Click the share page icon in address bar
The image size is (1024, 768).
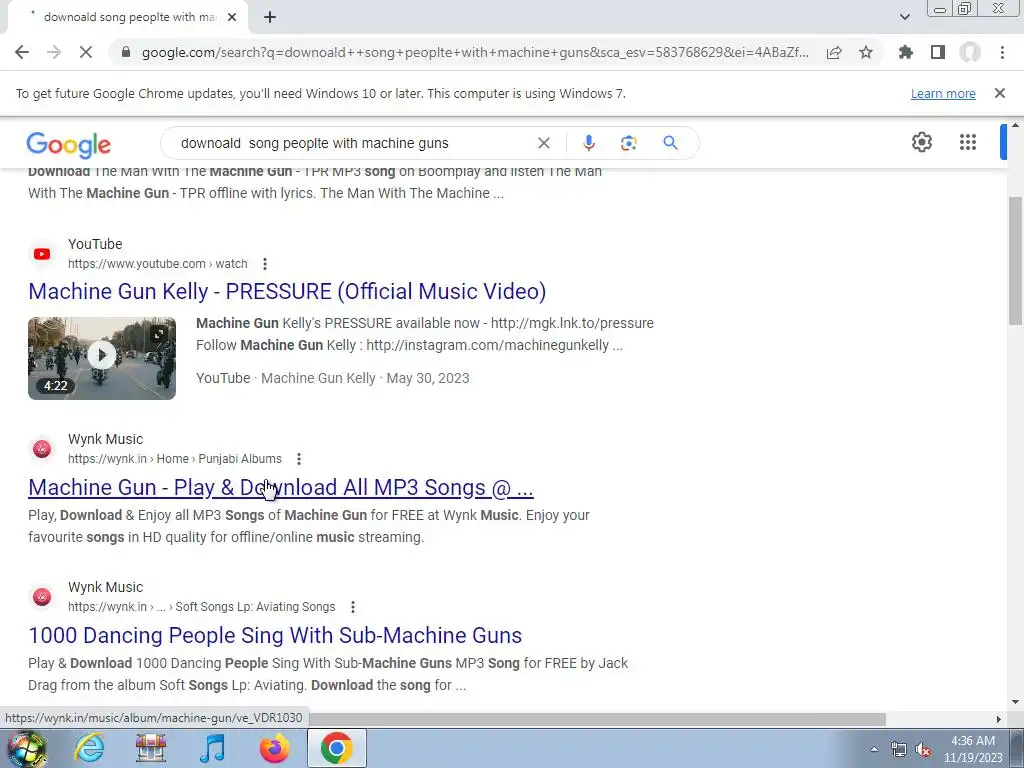(x=834, y=52)
